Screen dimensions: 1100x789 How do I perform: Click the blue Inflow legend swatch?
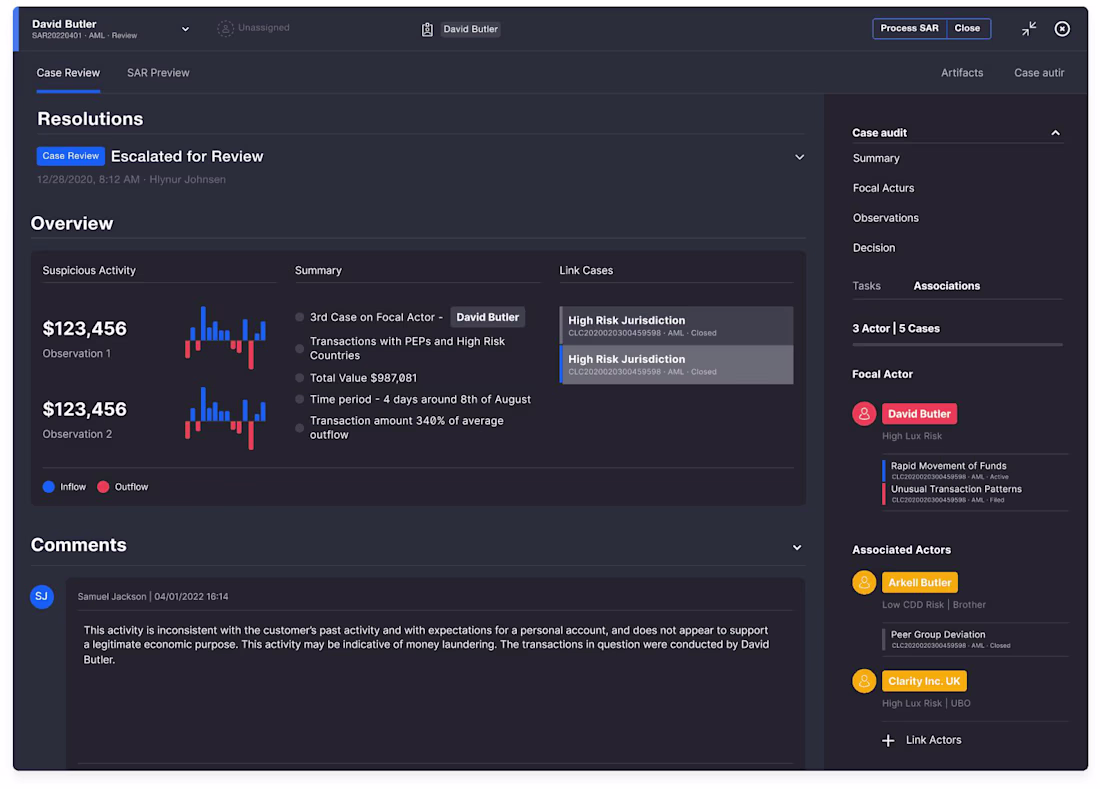[48, 487]
